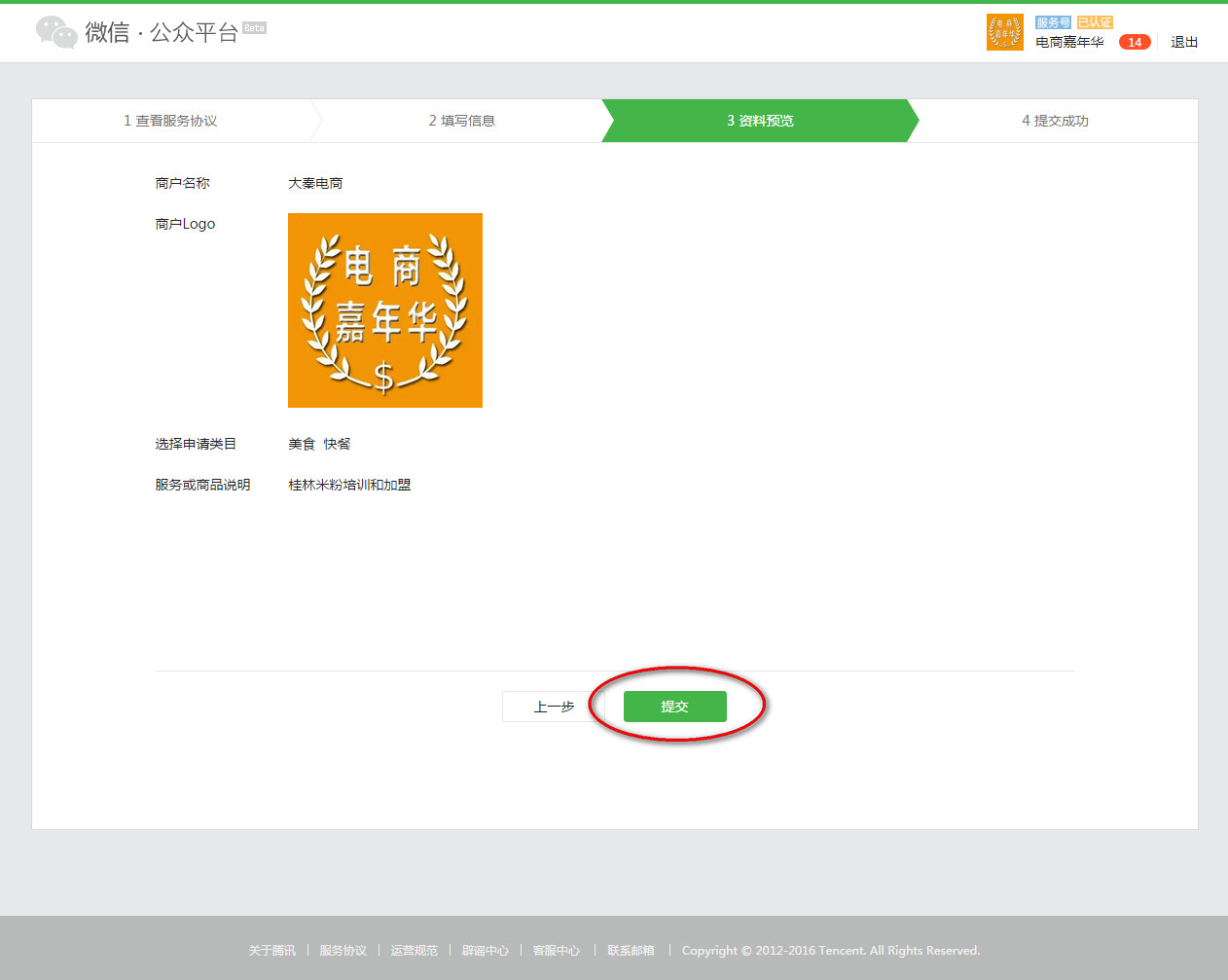Click description text 桂林米粉培训和加盟
The image size is (1228, 980).
349,485
